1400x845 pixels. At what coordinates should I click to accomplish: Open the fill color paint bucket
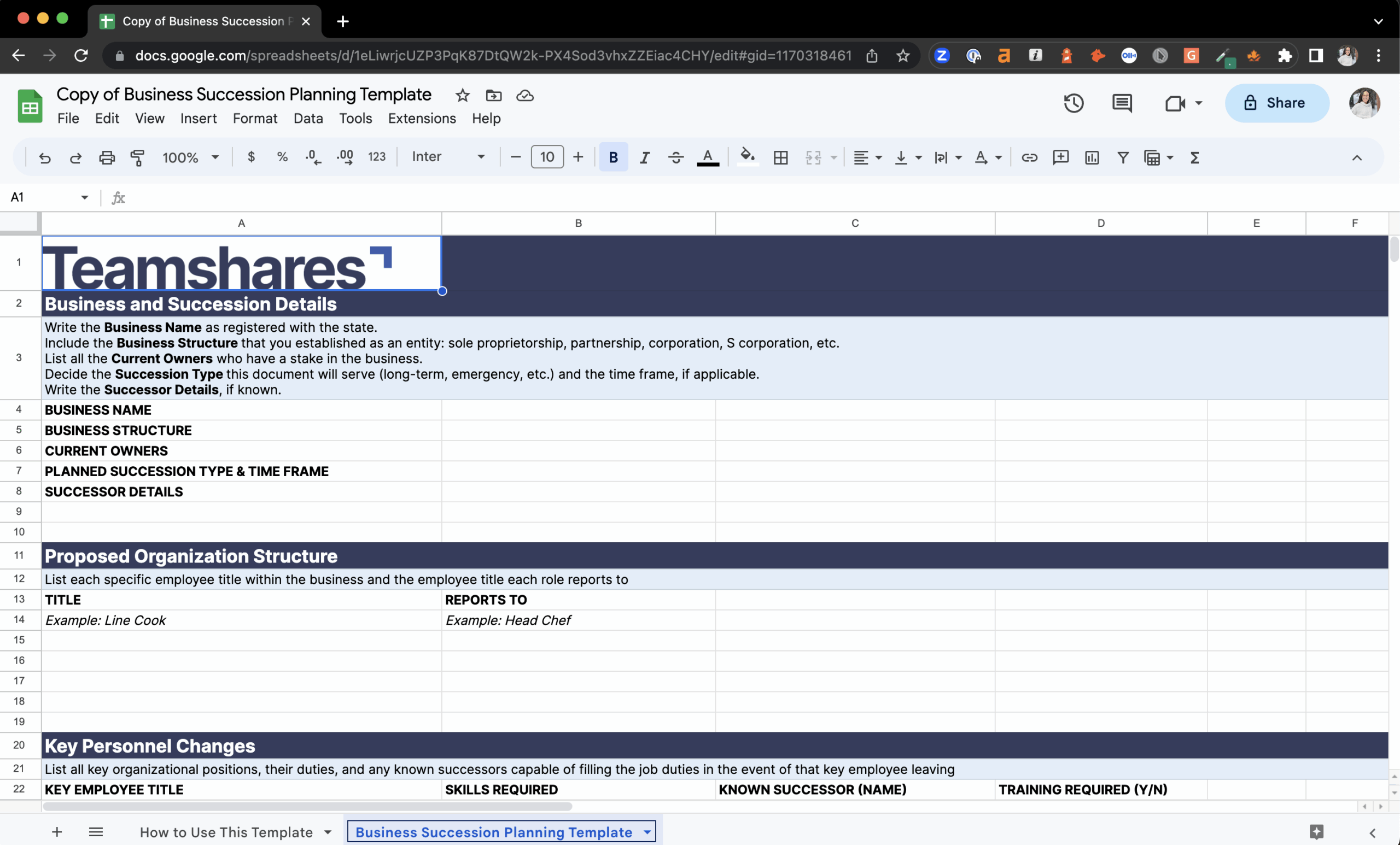click(x=748, y=156)
